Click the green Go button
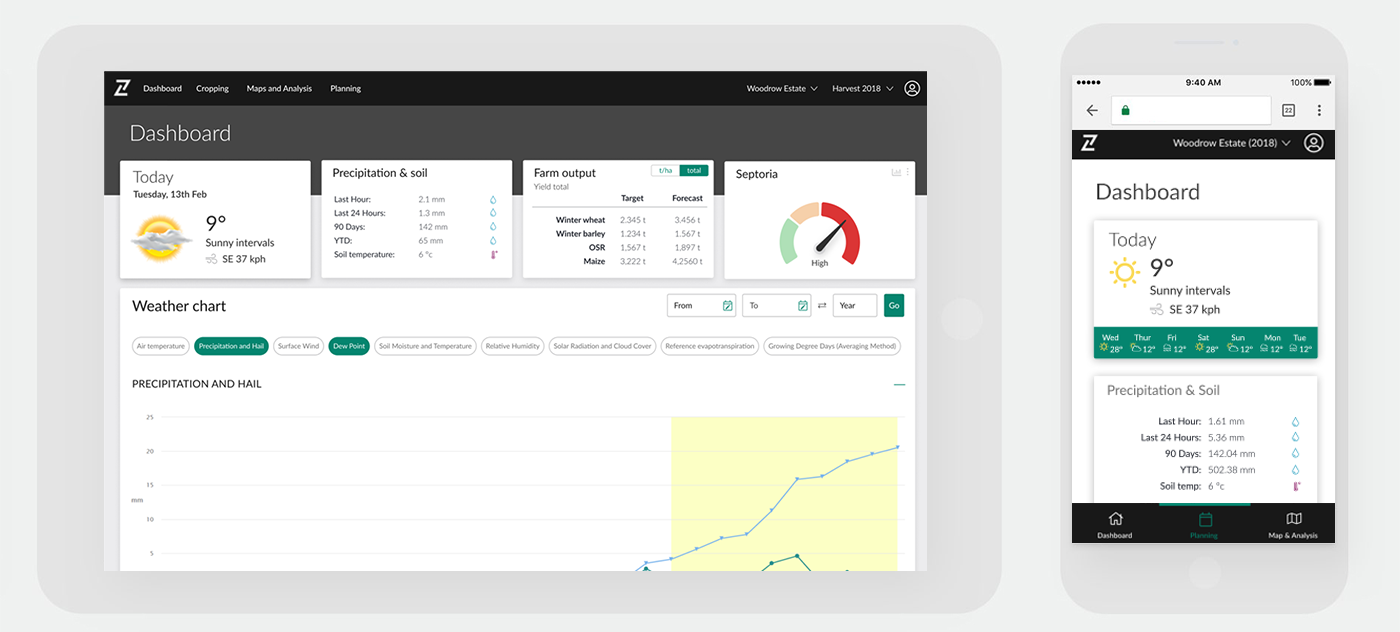The width and height of the screenshot is (1400, 632). 894,306
